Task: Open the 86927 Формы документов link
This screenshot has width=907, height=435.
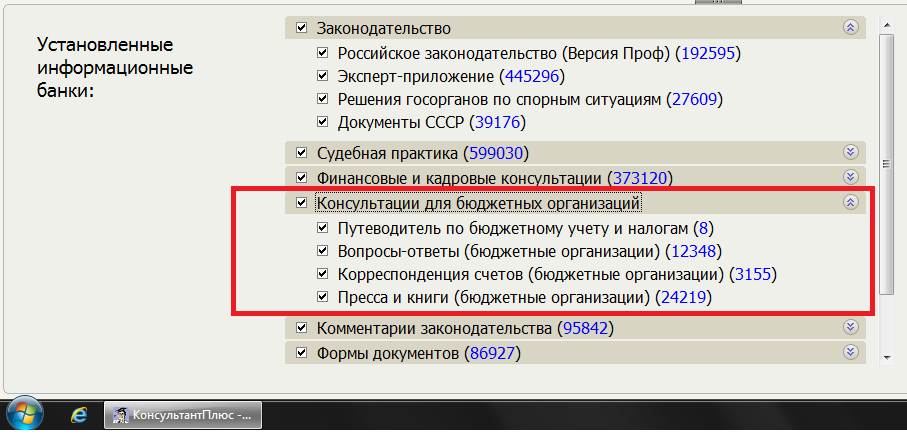Action: (492, 353)
